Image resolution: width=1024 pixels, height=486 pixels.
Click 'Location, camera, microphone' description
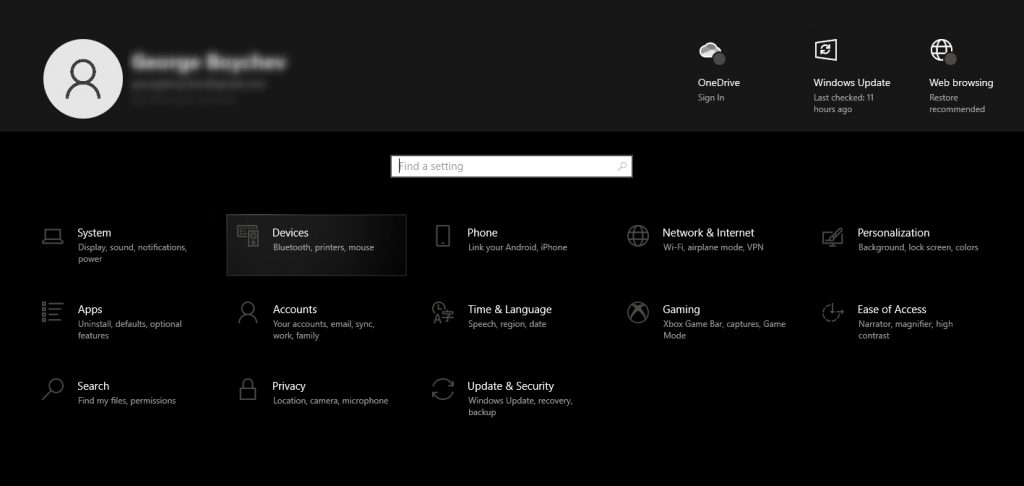(330, 401)
